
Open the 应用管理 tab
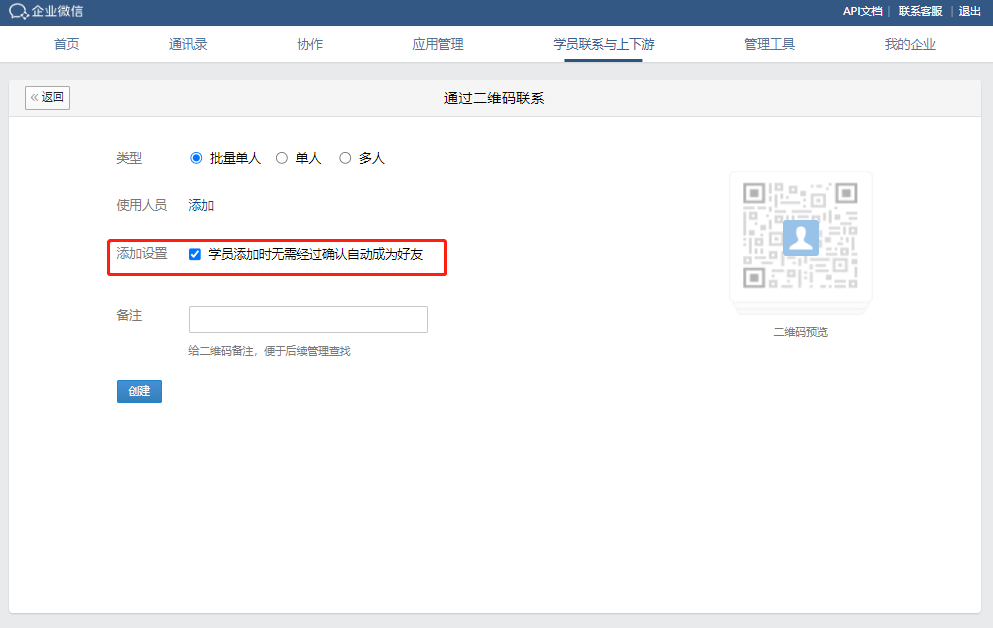point(438,44)
